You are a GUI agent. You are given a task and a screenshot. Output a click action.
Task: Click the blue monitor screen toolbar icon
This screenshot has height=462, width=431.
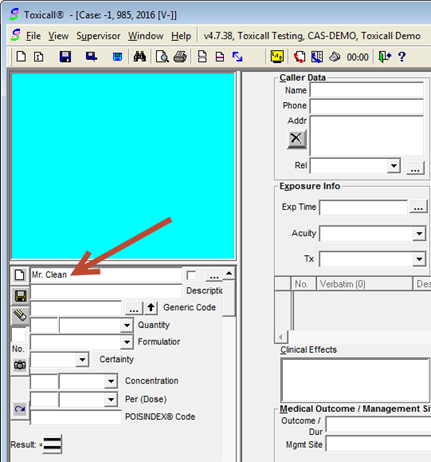[x=117, y=57]
